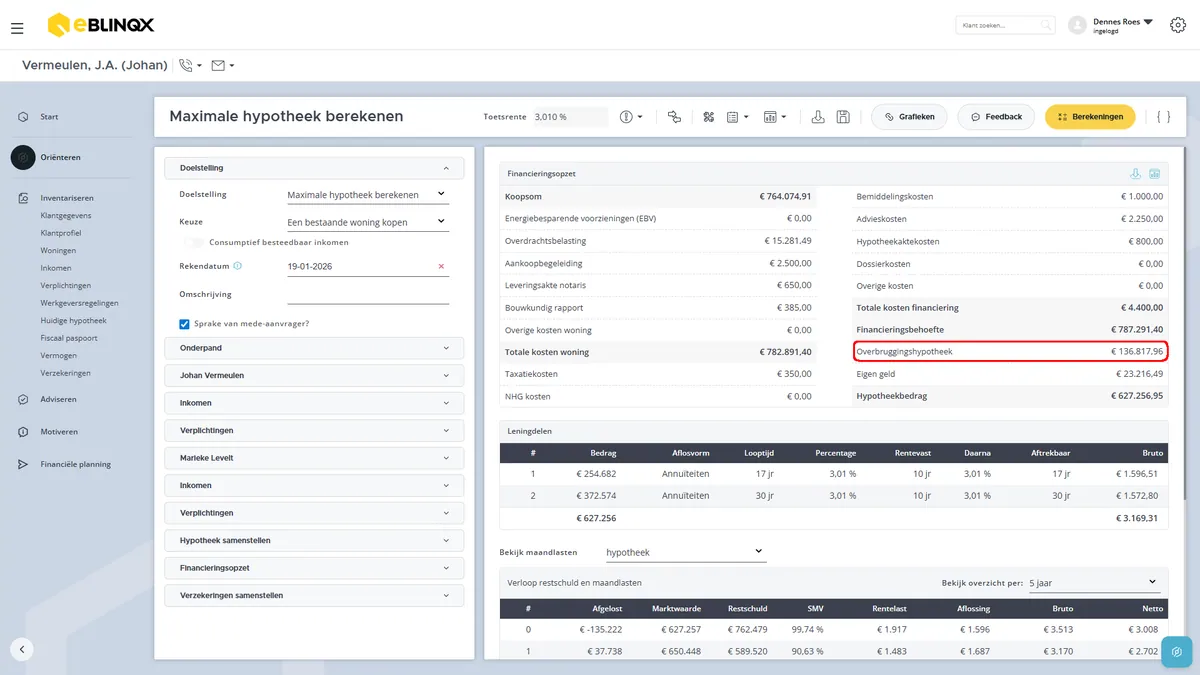Viewport: 1200px width, 675px height.
Task: Click the search magnifier in Klant zoeken
Action: click(x=1045, y=25)
